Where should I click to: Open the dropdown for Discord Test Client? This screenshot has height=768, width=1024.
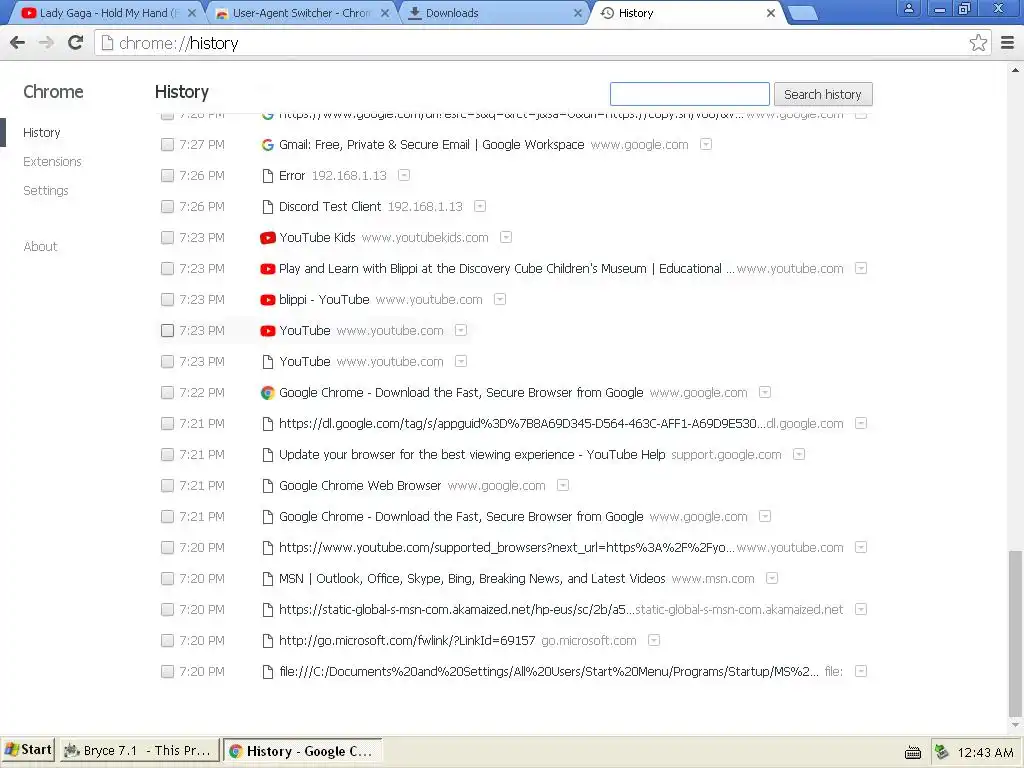[x=480, y=206]
